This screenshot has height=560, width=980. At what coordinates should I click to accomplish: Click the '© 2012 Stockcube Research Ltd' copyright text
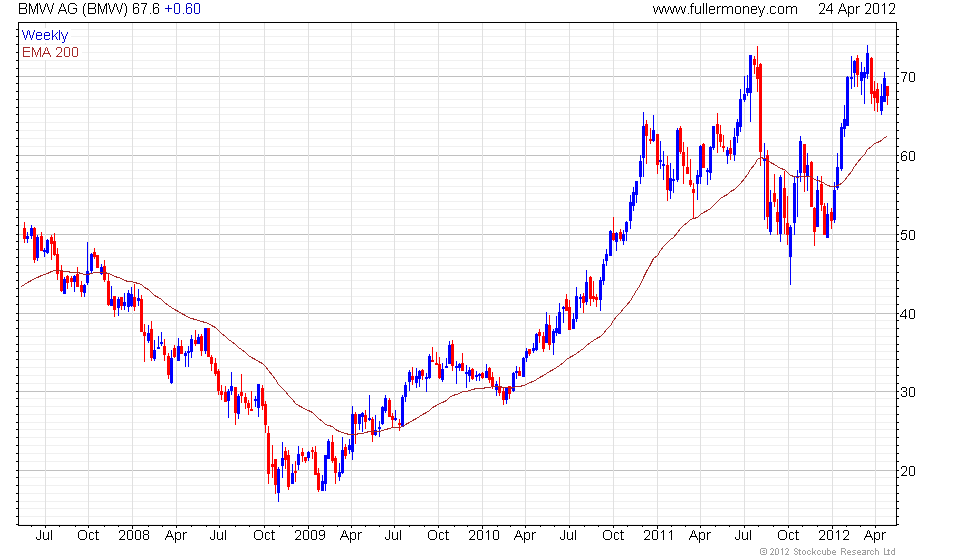coord(828,552)
